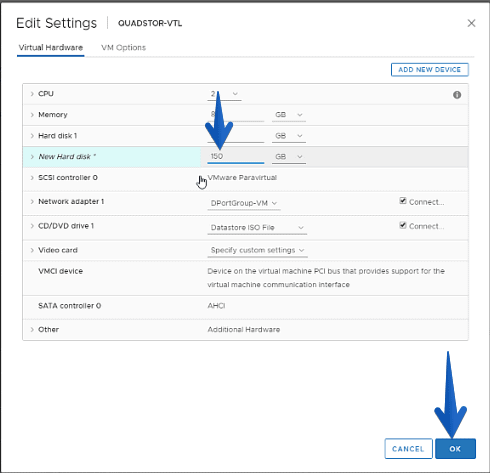Close the Edit Settings dialog
The width and height of the screenshot is (490, 473).
(471, 23)
